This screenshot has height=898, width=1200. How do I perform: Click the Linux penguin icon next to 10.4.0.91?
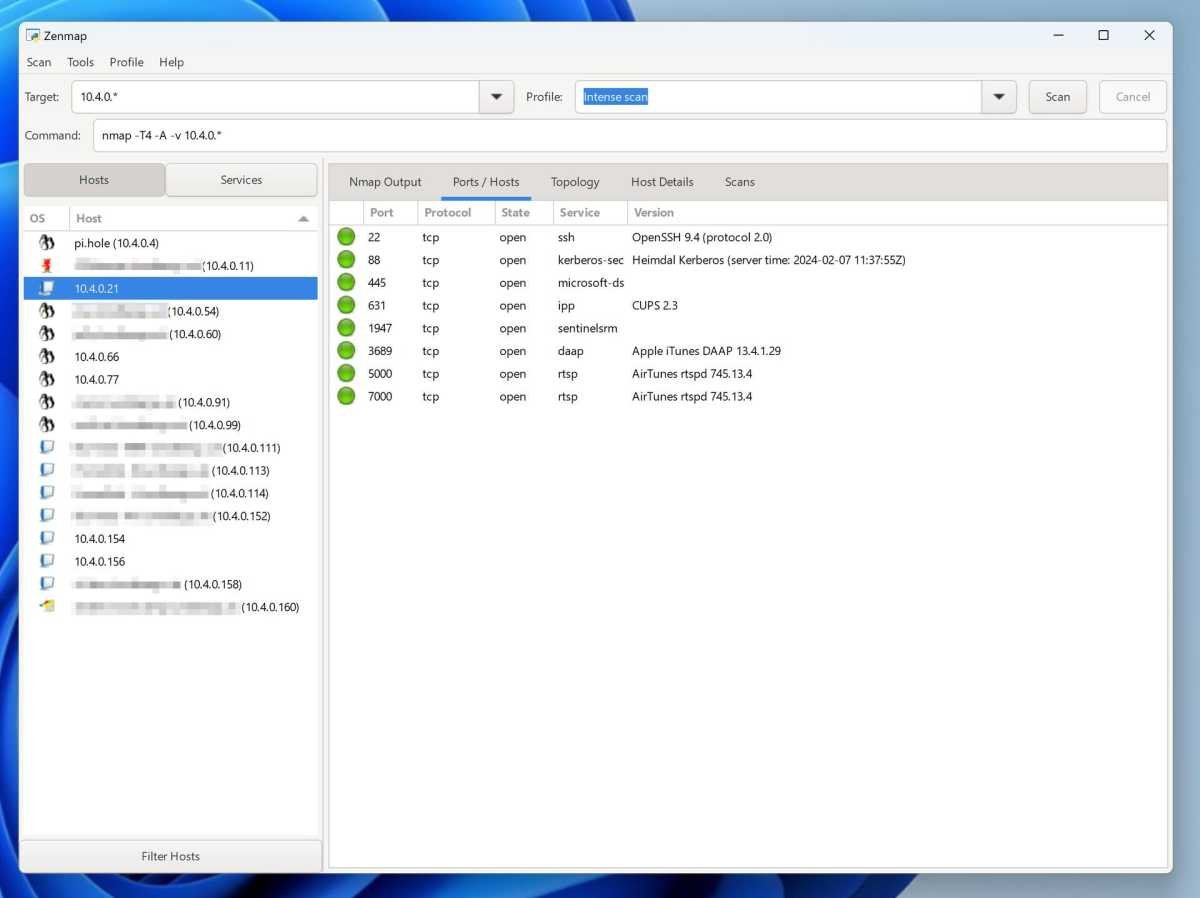tap(46, 402)
